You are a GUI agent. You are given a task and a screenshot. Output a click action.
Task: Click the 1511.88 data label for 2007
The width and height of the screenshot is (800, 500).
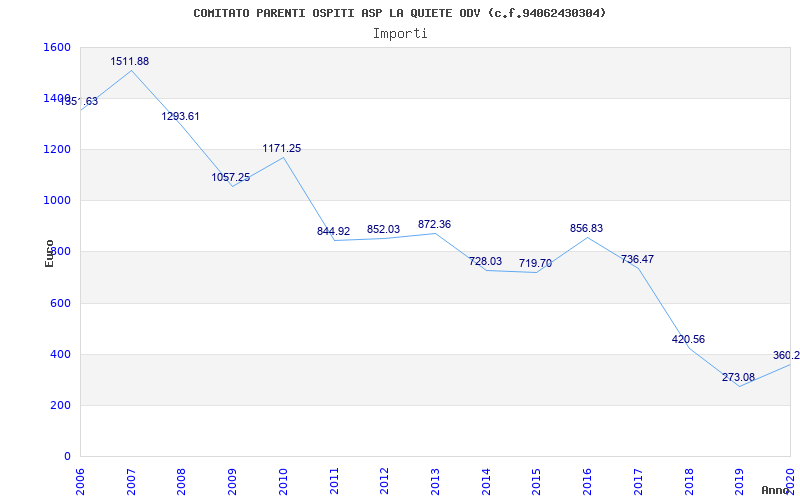click(130, 61)
